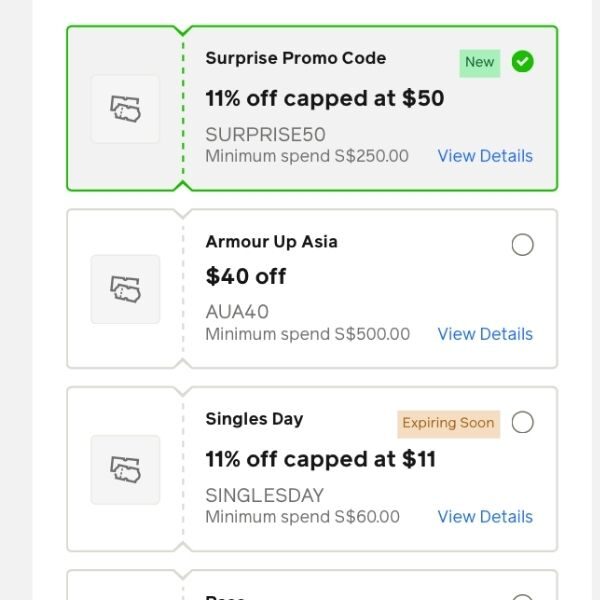
Task: View Details for SURPRISE50 voucher
Action: point(485,156)
